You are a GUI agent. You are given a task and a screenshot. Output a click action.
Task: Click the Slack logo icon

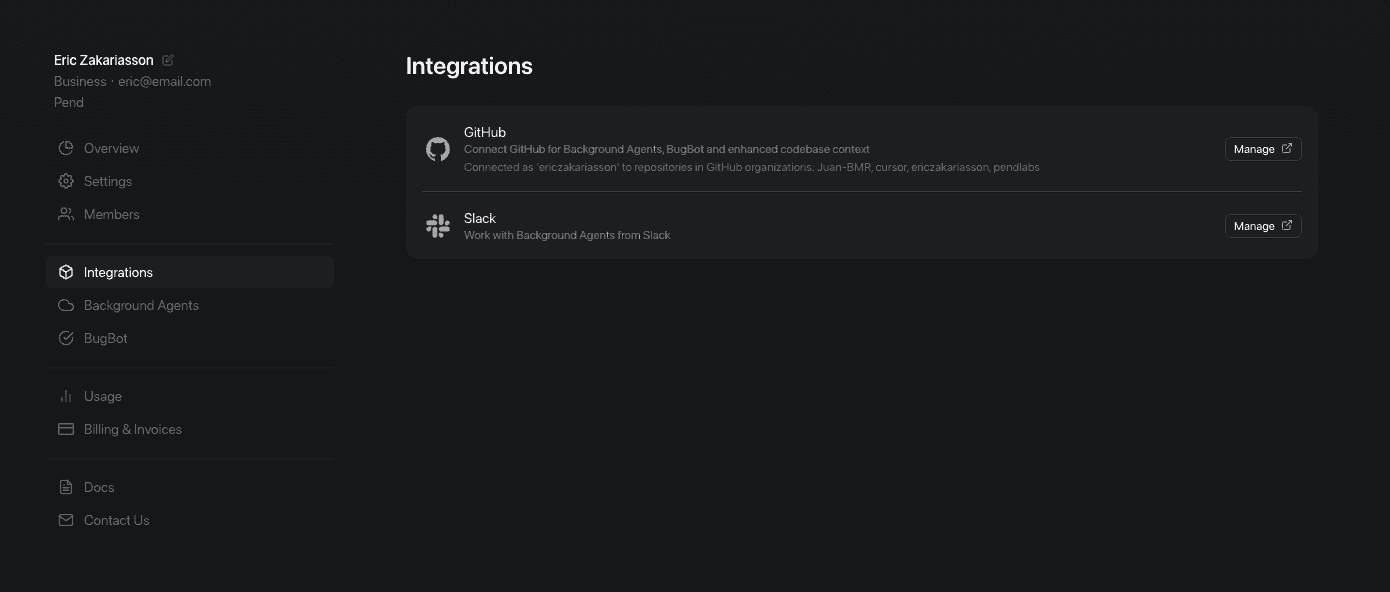coord(437,225)
